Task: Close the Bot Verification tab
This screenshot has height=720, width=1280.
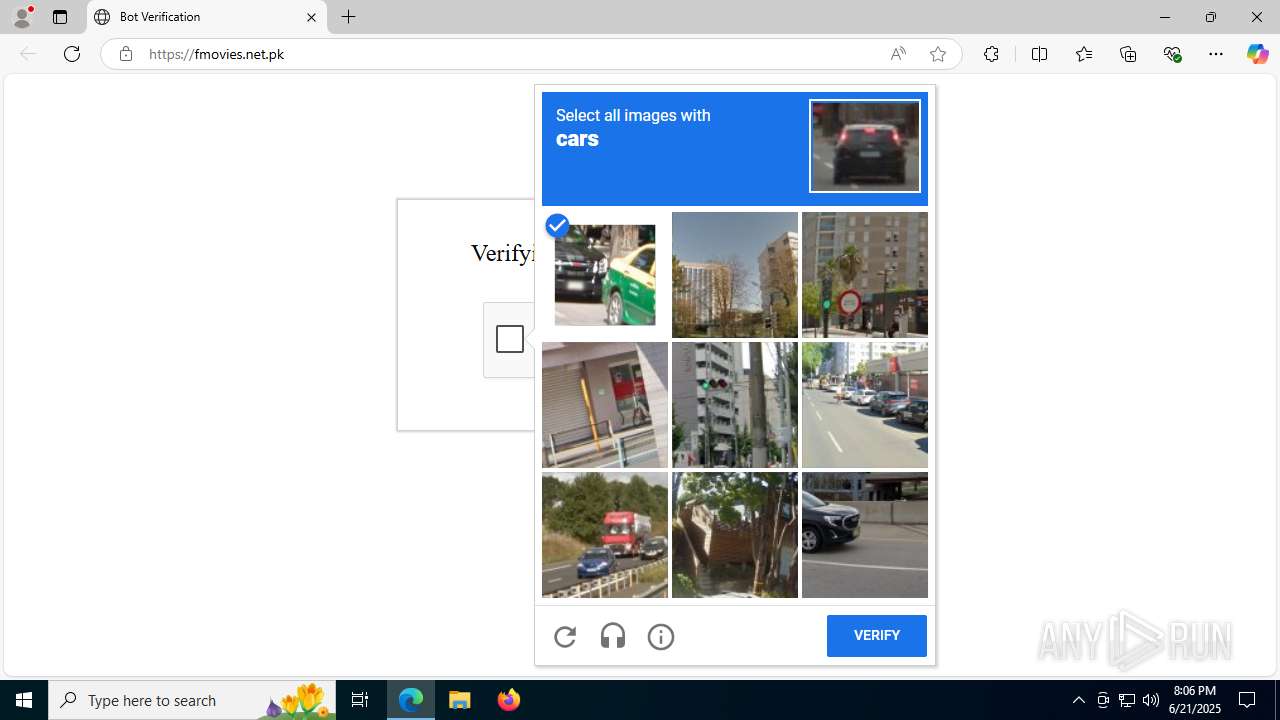Action: pos(311,17)
